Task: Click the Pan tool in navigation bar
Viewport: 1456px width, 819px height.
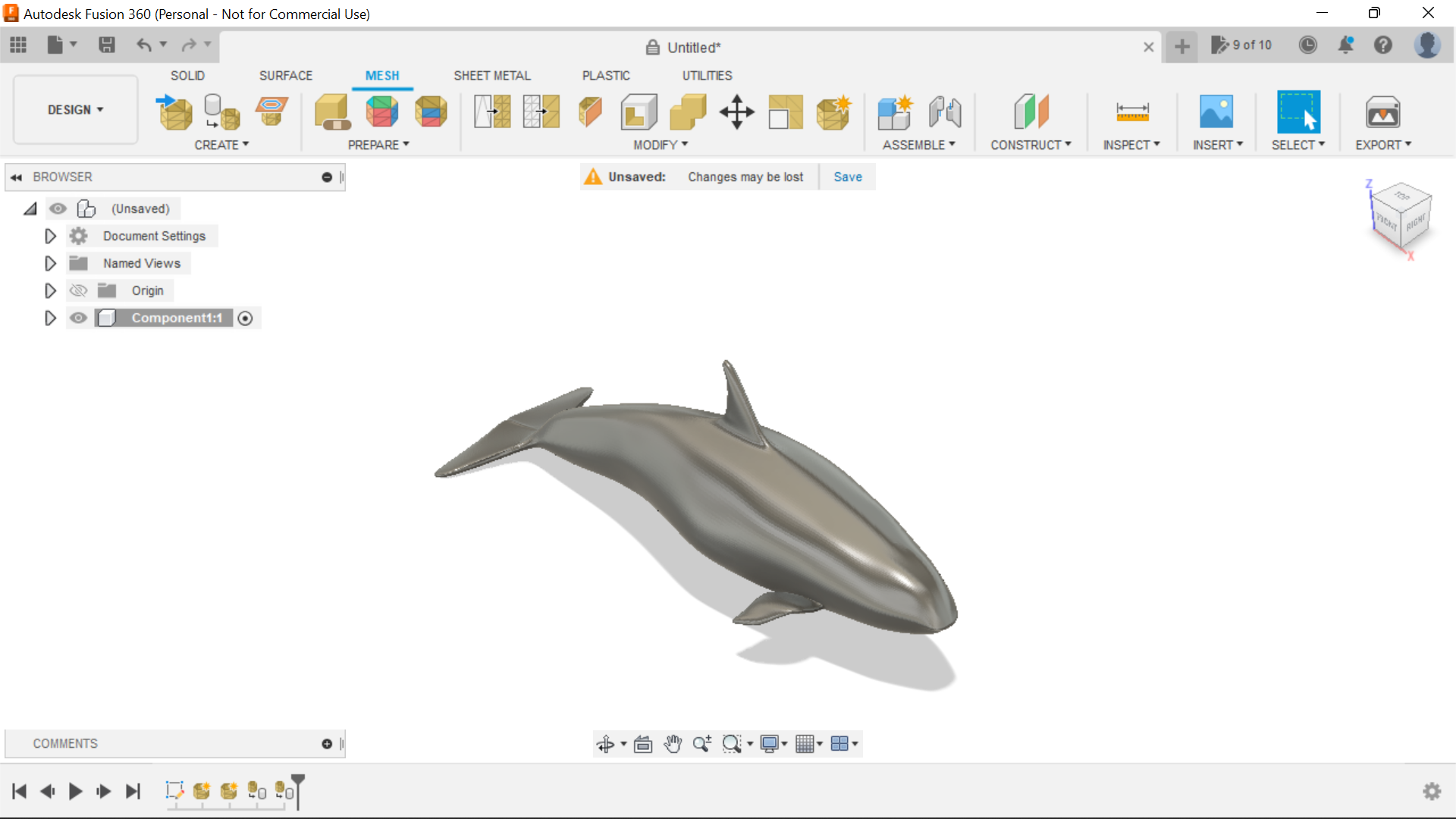Action: pyautogui.click(x=673, y=744)
